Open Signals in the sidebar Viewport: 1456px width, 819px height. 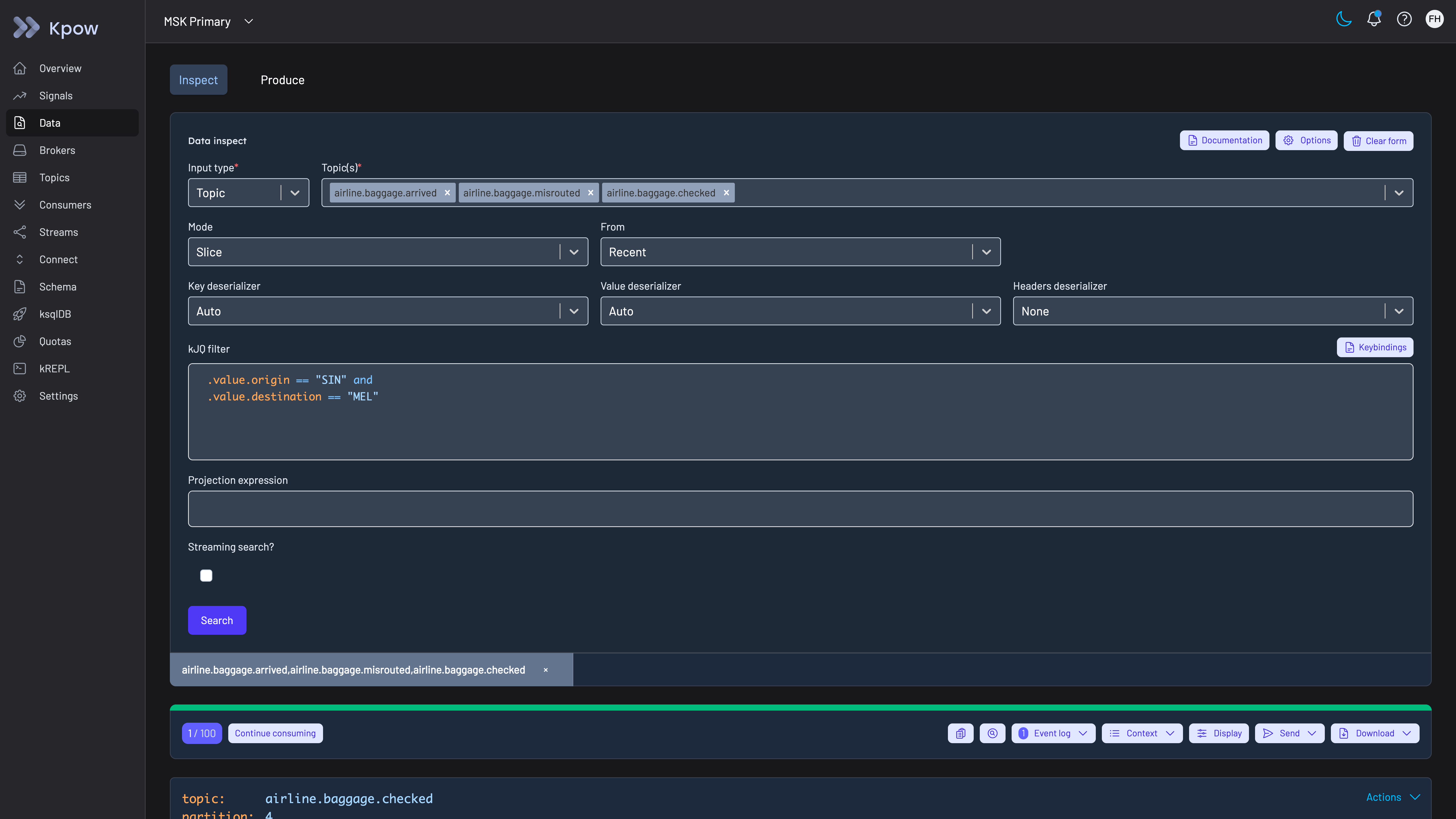click(x=72, y=96)
